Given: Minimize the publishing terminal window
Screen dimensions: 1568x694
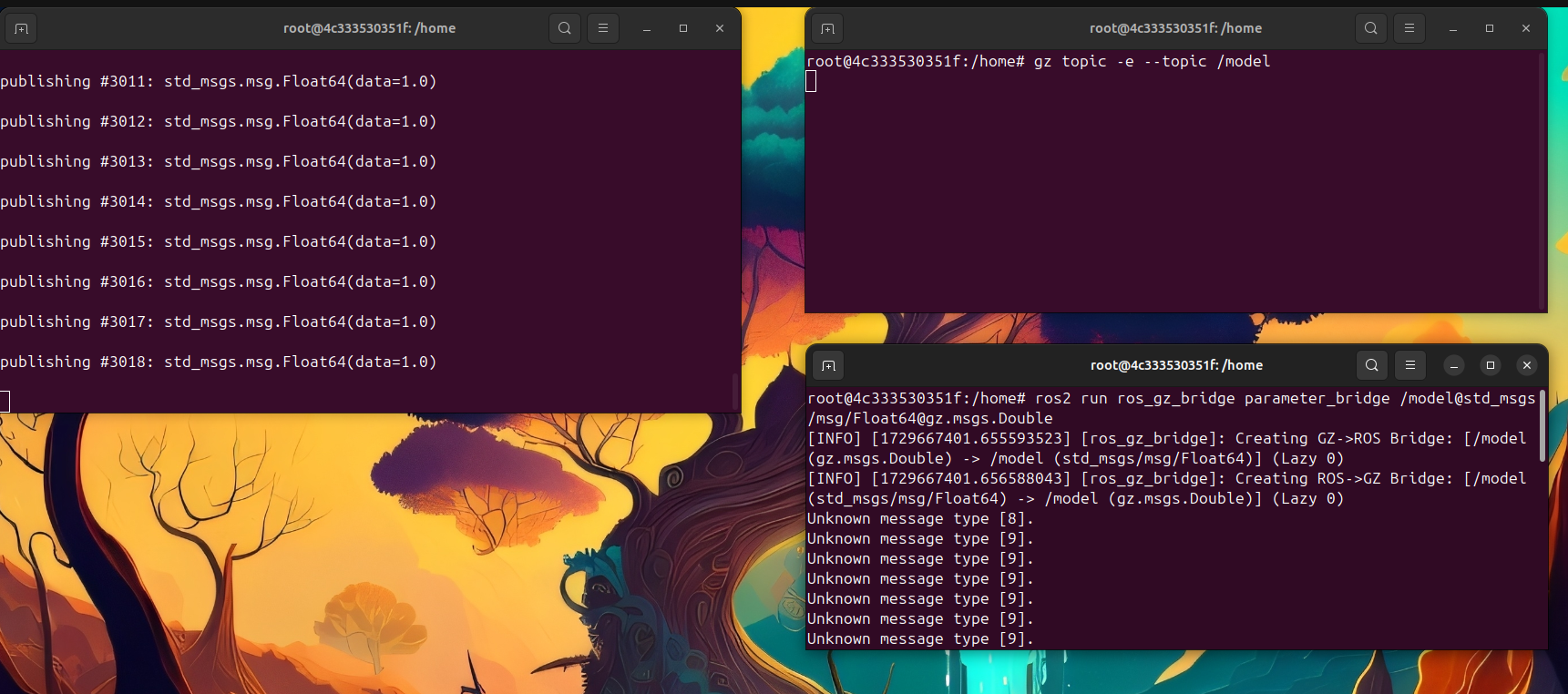Looking at the screenshot, I should pyautogui.click(x=647, y=28).
